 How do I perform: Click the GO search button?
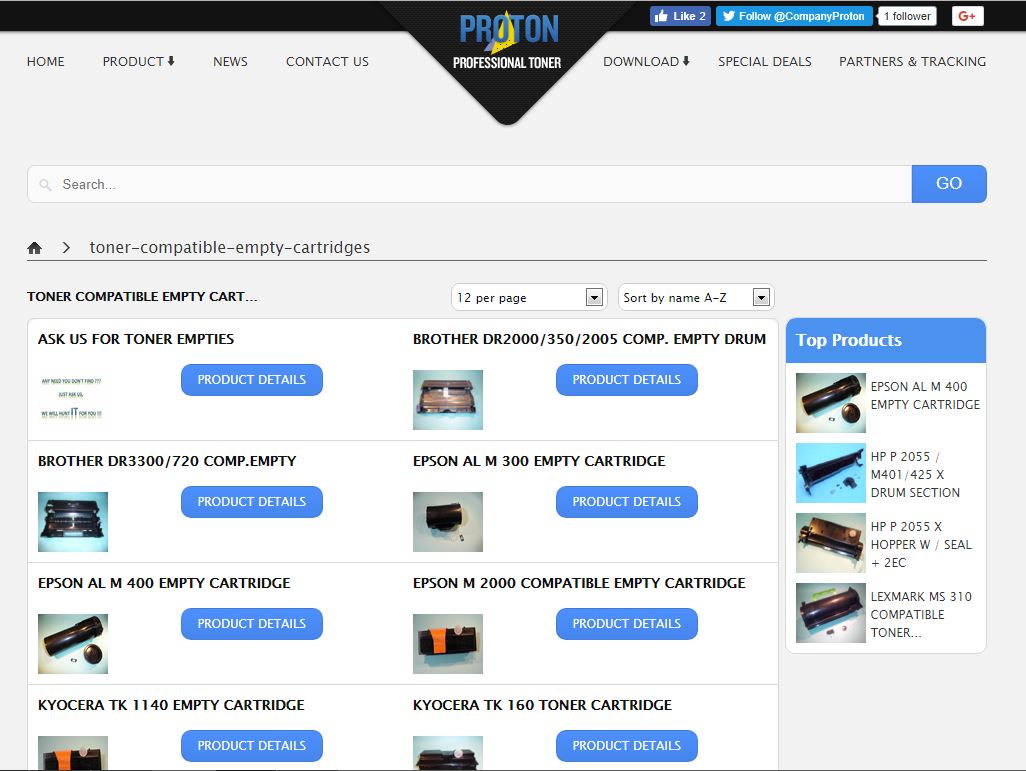(x=949, y=184)
